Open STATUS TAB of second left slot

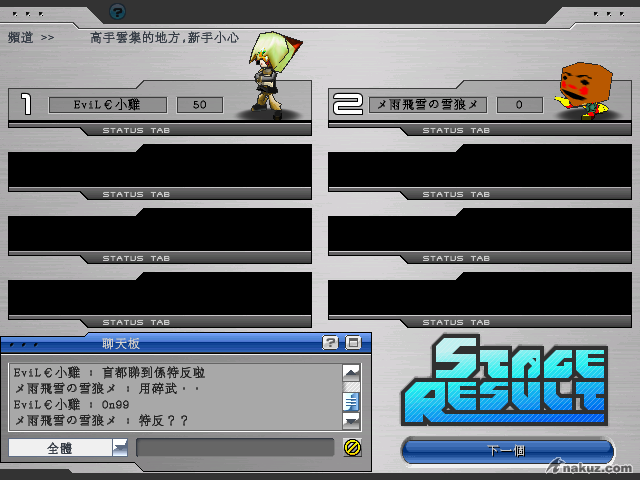pyautogui.click(x=136, y=195)
